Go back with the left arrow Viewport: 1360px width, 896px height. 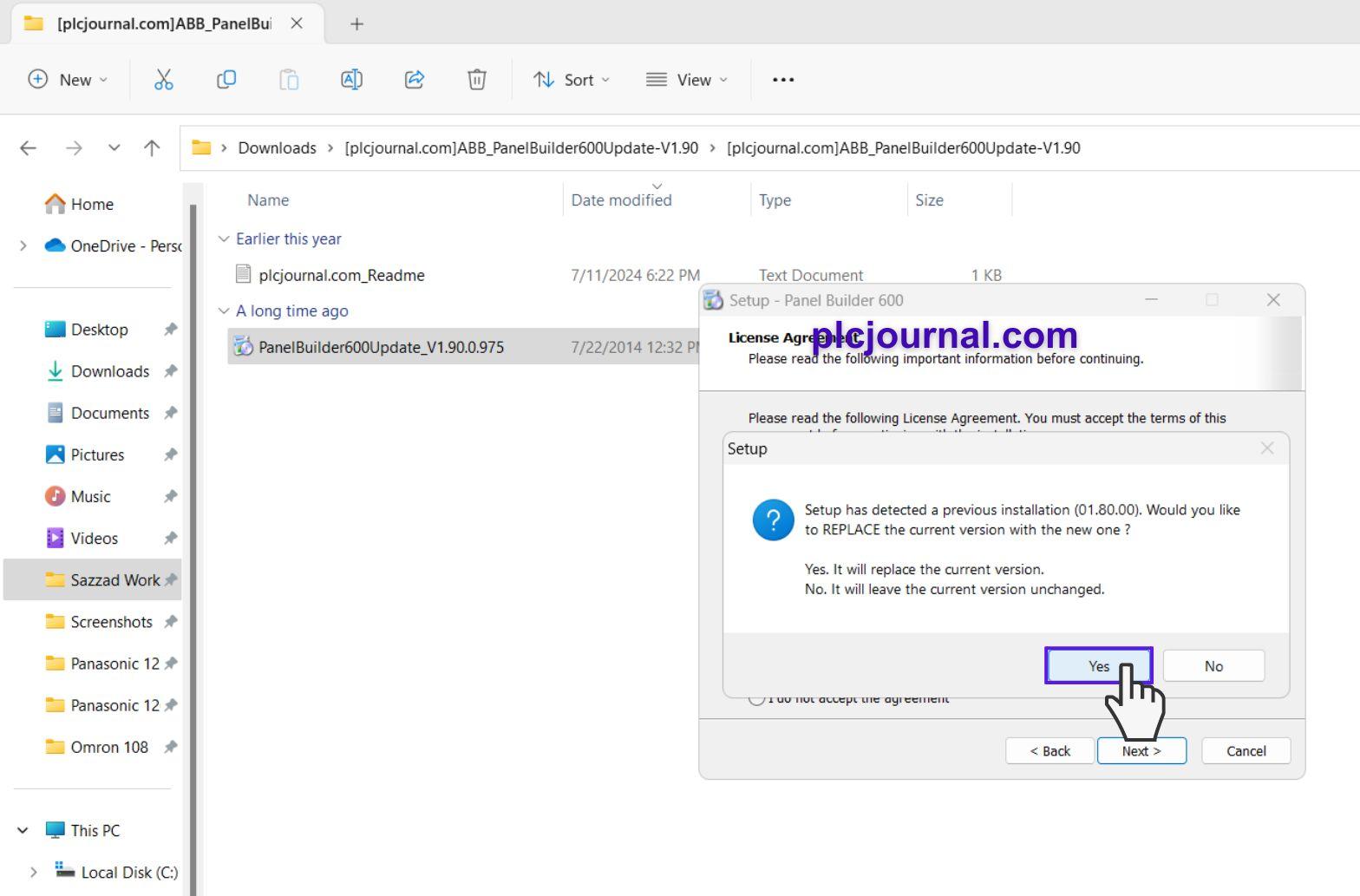pyautogui.click(x=29, y=148)
